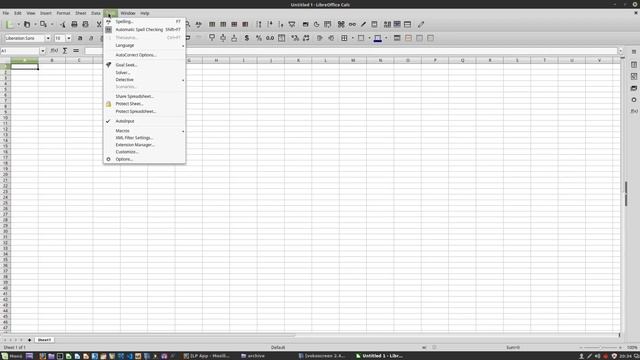
Task: Apply number format 0.0 icon
Action: [270, 38]
